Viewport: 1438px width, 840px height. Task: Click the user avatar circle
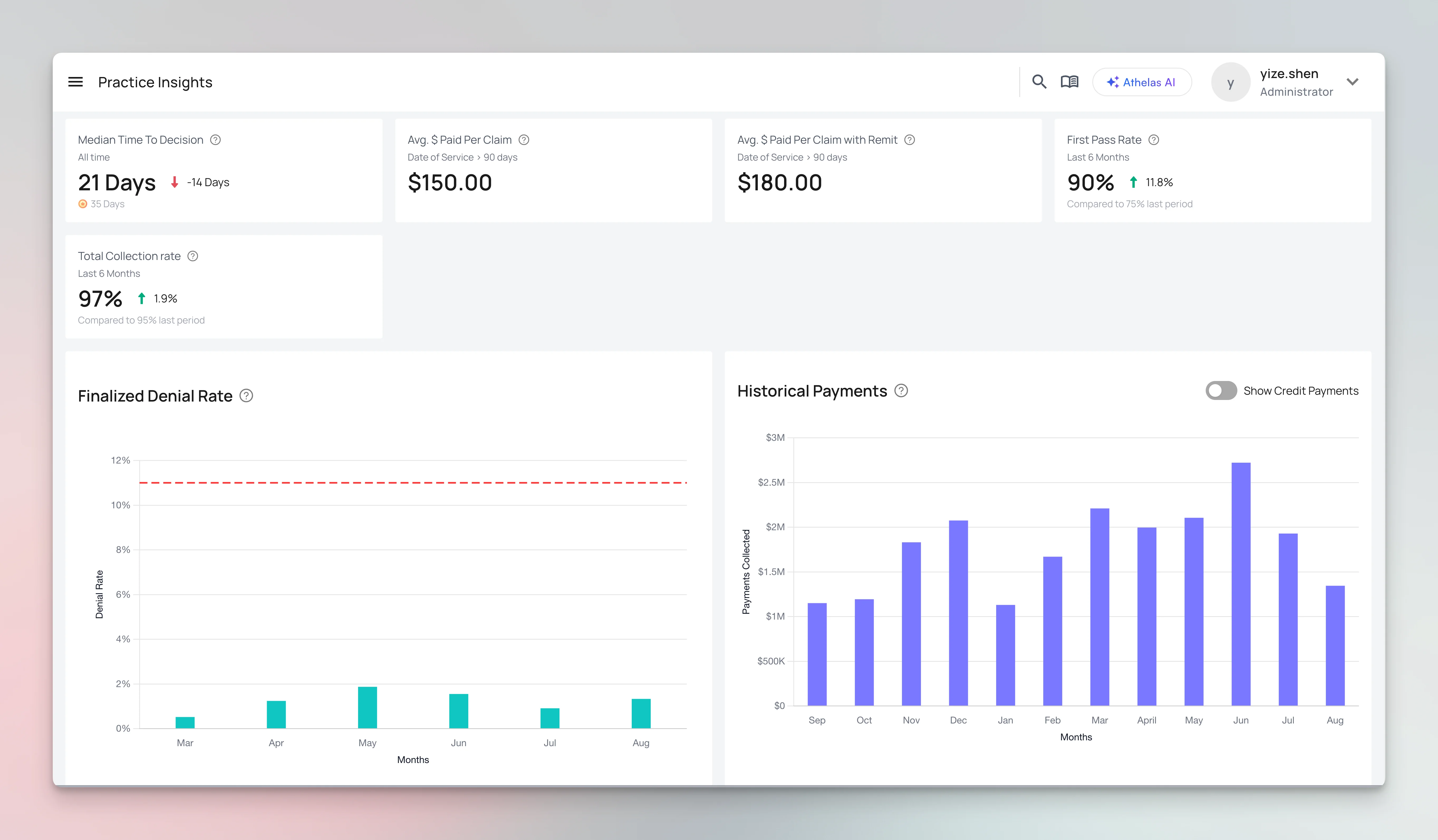point(1230,82)
